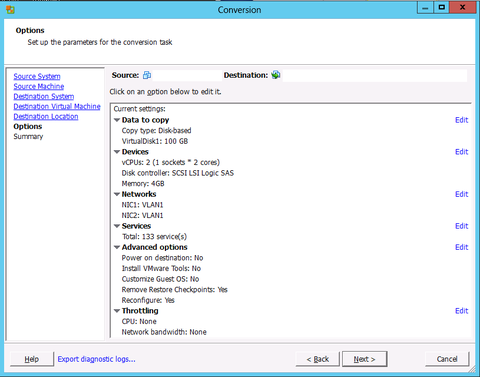Collapse the Networks section
This screenshot has width=480, height=377.
point(117,194)
